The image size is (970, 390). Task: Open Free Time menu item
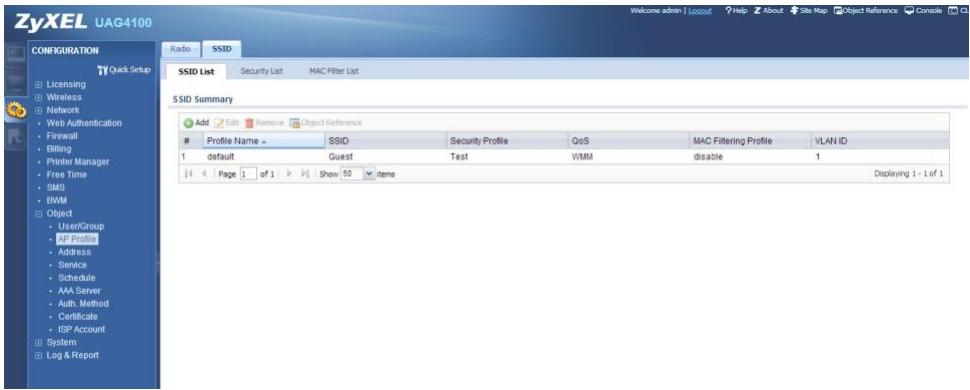67,175
